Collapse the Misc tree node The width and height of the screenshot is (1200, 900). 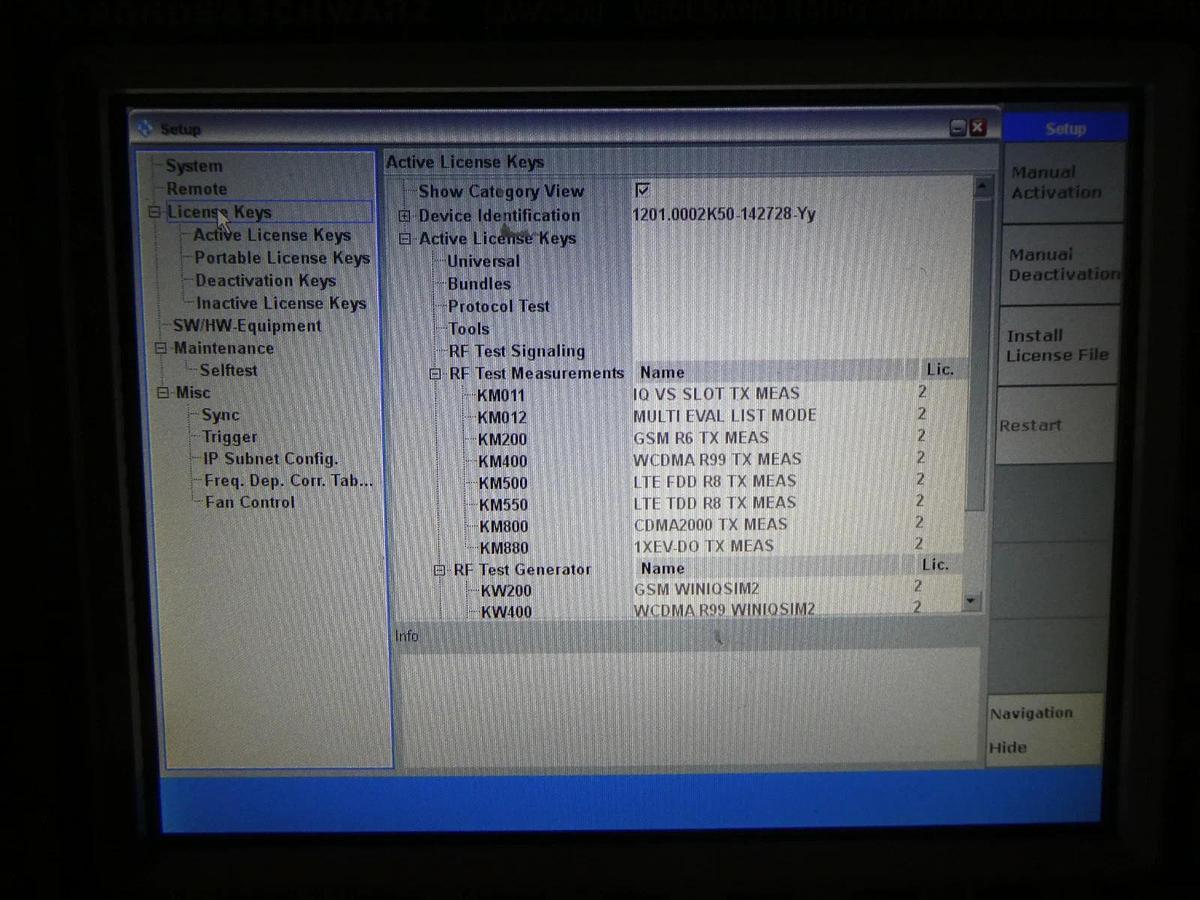point(162,393)
